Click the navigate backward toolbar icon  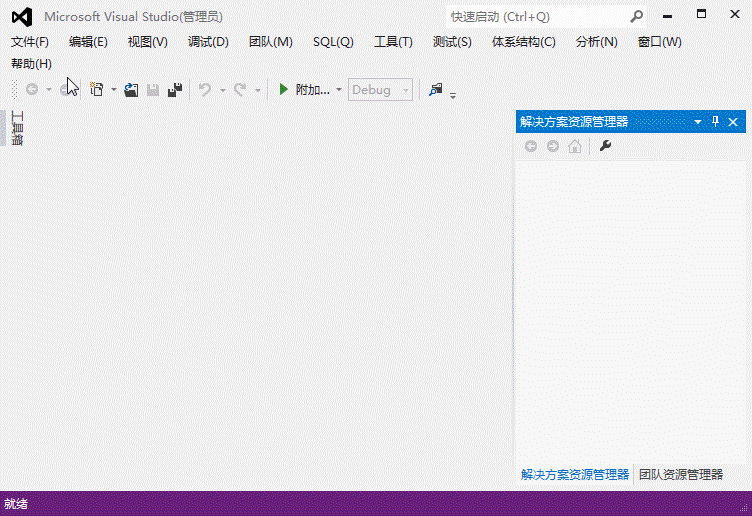[x=32, y=90]
